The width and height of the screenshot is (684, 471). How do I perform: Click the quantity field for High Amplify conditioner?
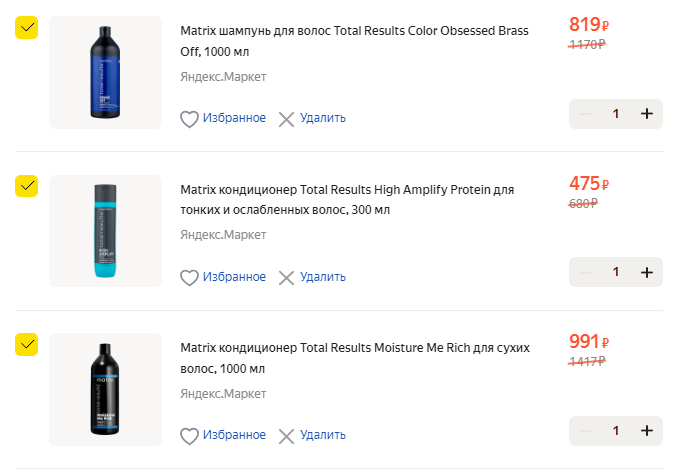pos(616,272)
